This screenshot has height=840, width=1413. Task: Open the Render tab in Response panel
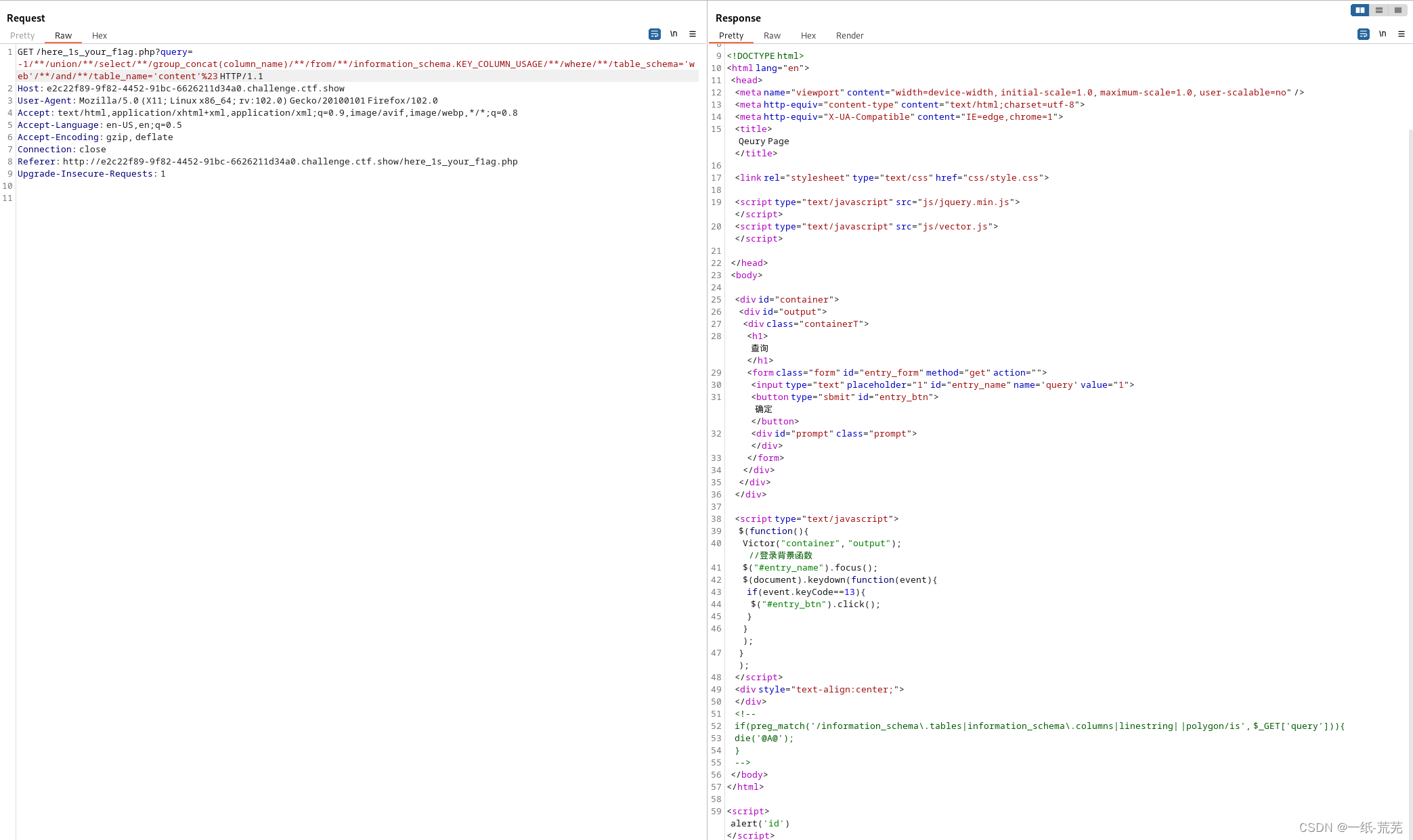pyautogui.click(x=850, y=36)
